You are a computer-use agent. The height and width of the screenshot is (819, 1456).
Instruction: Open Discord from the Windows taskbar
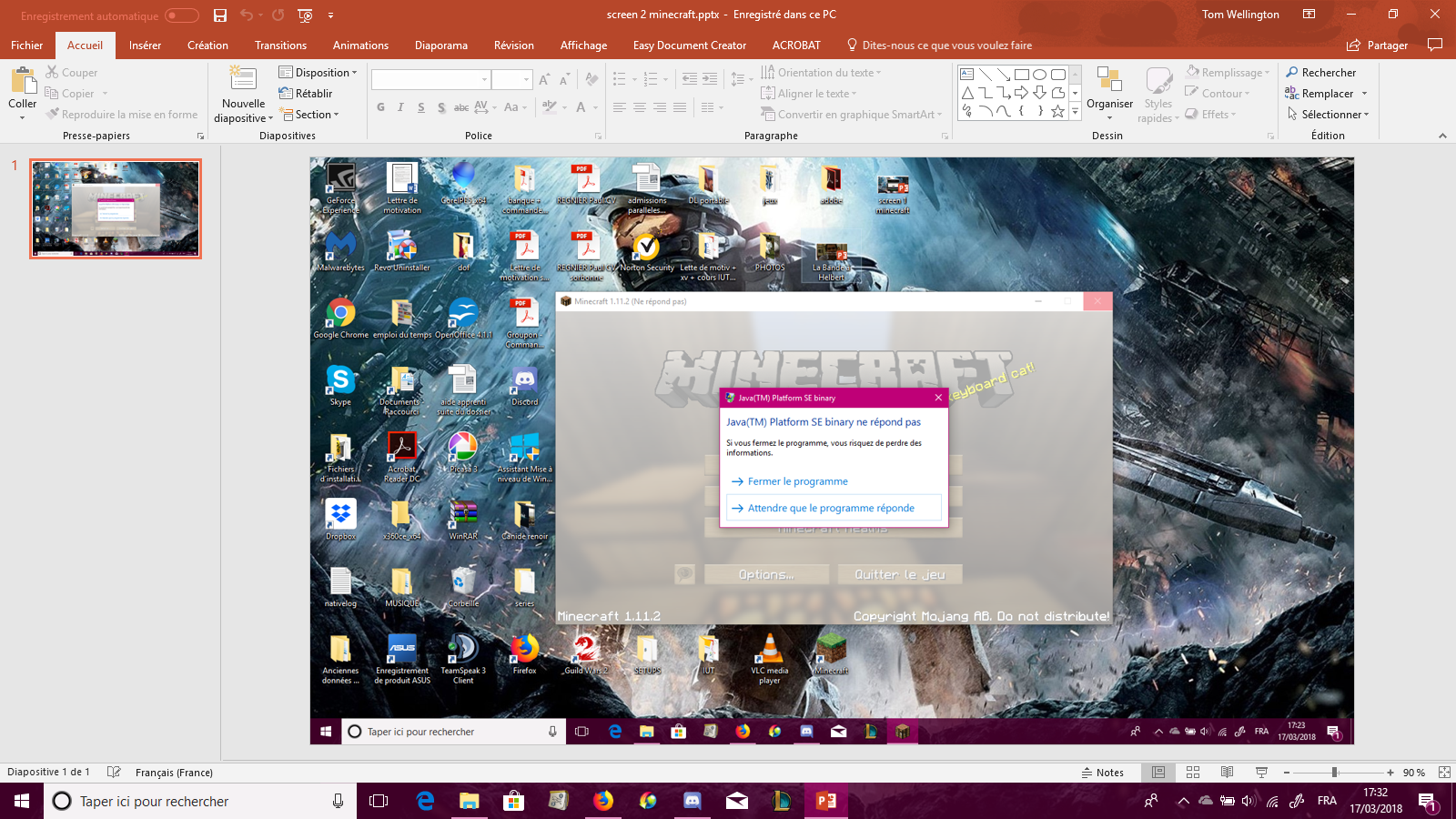(x=693, y=801)
